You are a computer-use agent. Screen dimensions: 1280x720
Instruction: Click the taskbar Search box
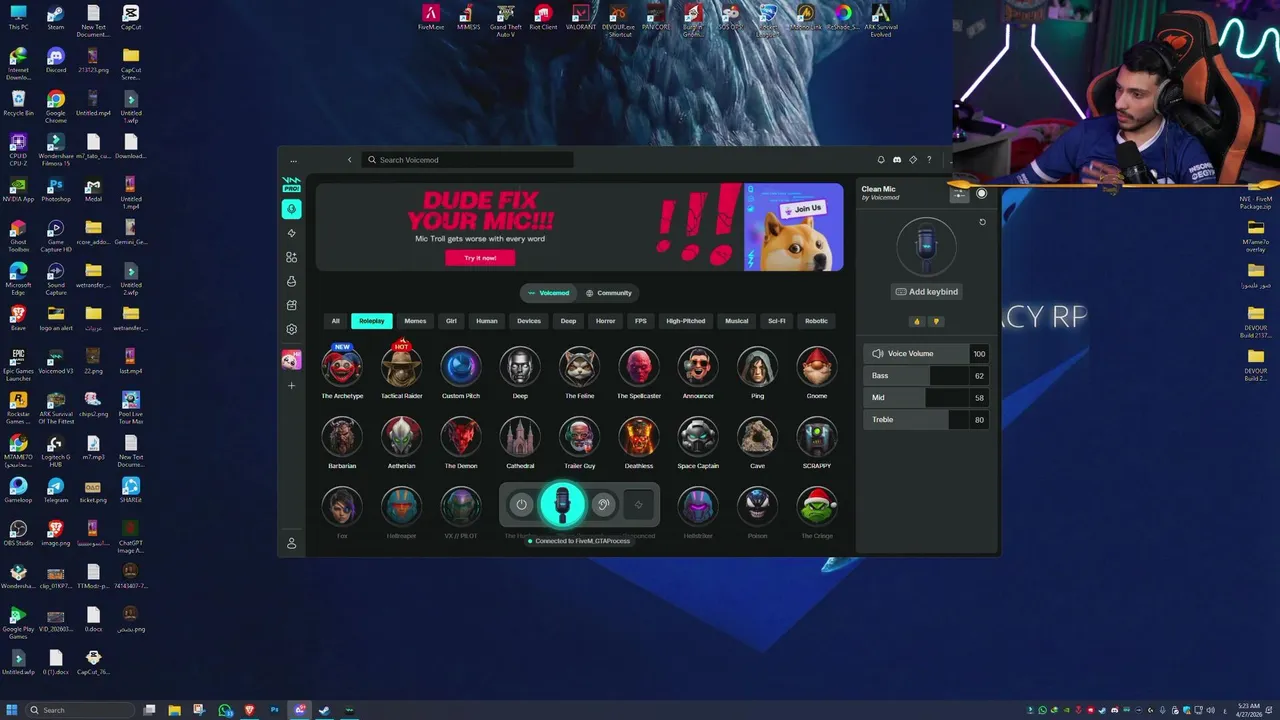80,710
